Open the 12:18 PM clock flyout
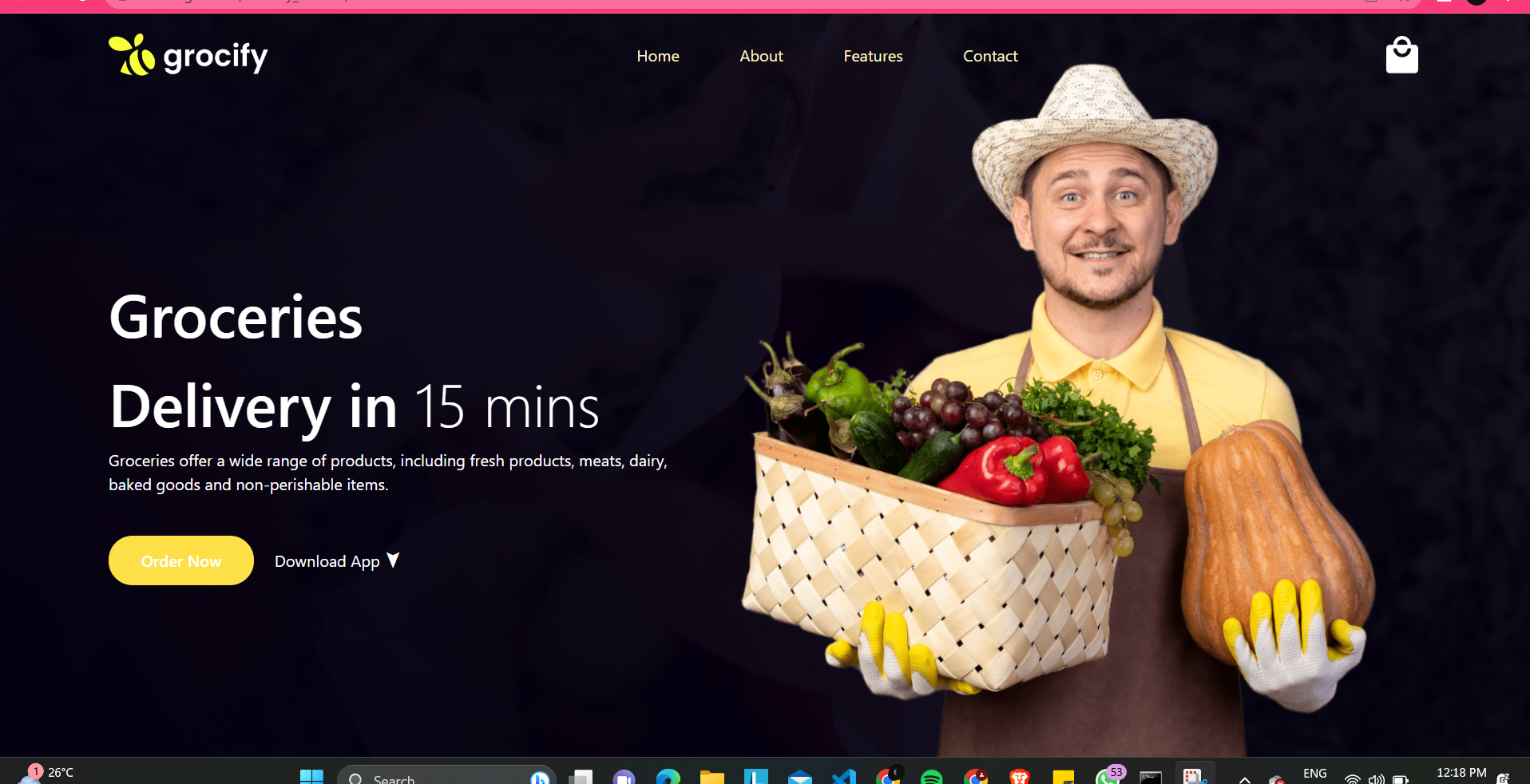The height and width of the screenshot is (784, 1530). coord(1461,773)
